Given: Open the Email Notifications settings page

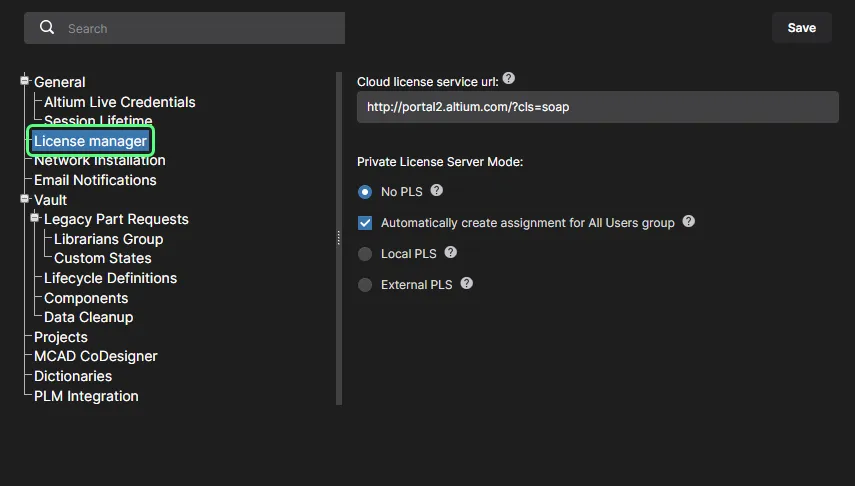Looking at the screenshot, I should click(95, 180).
